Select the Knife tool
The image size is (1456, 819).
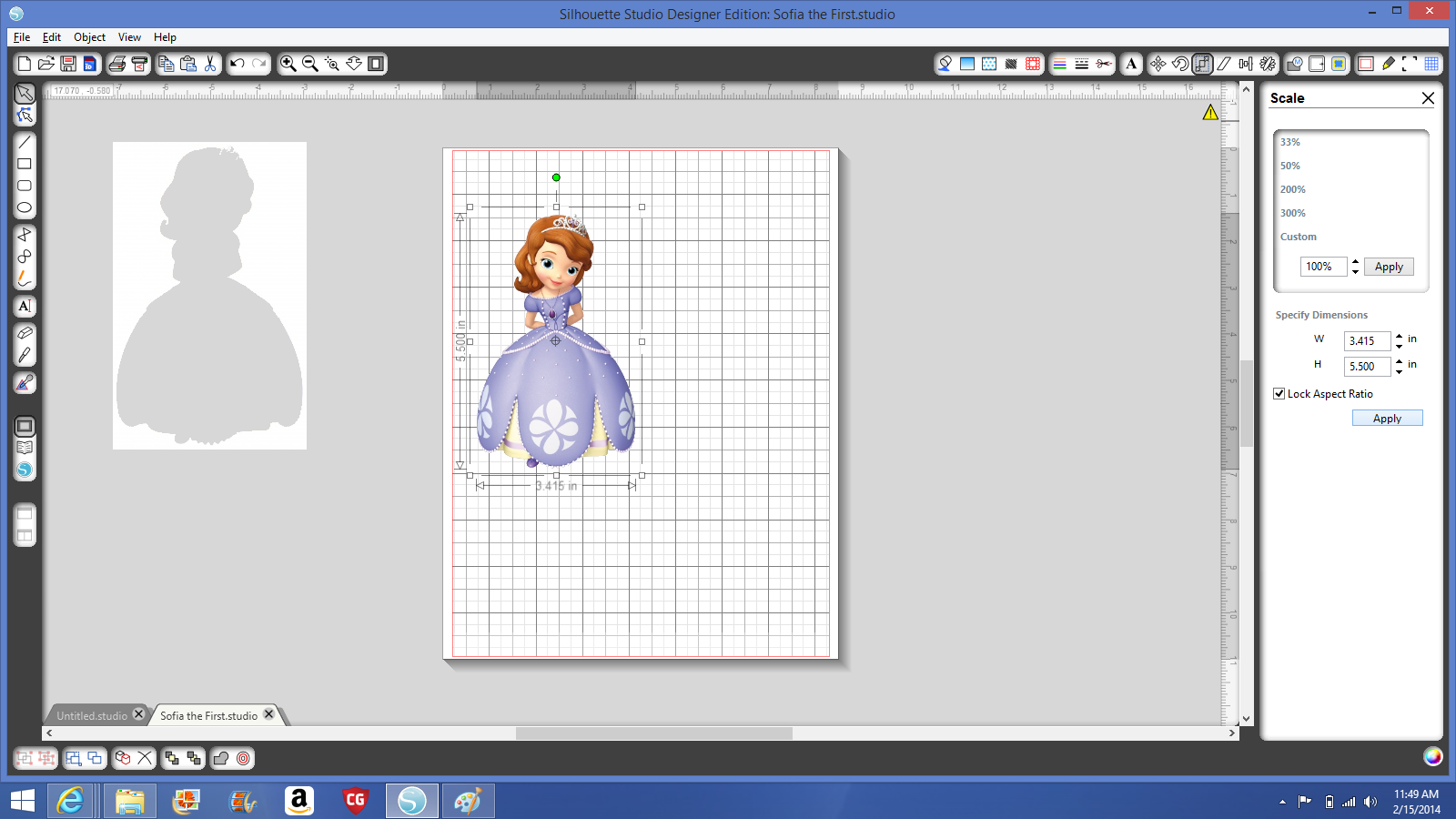tap(25, 355)
